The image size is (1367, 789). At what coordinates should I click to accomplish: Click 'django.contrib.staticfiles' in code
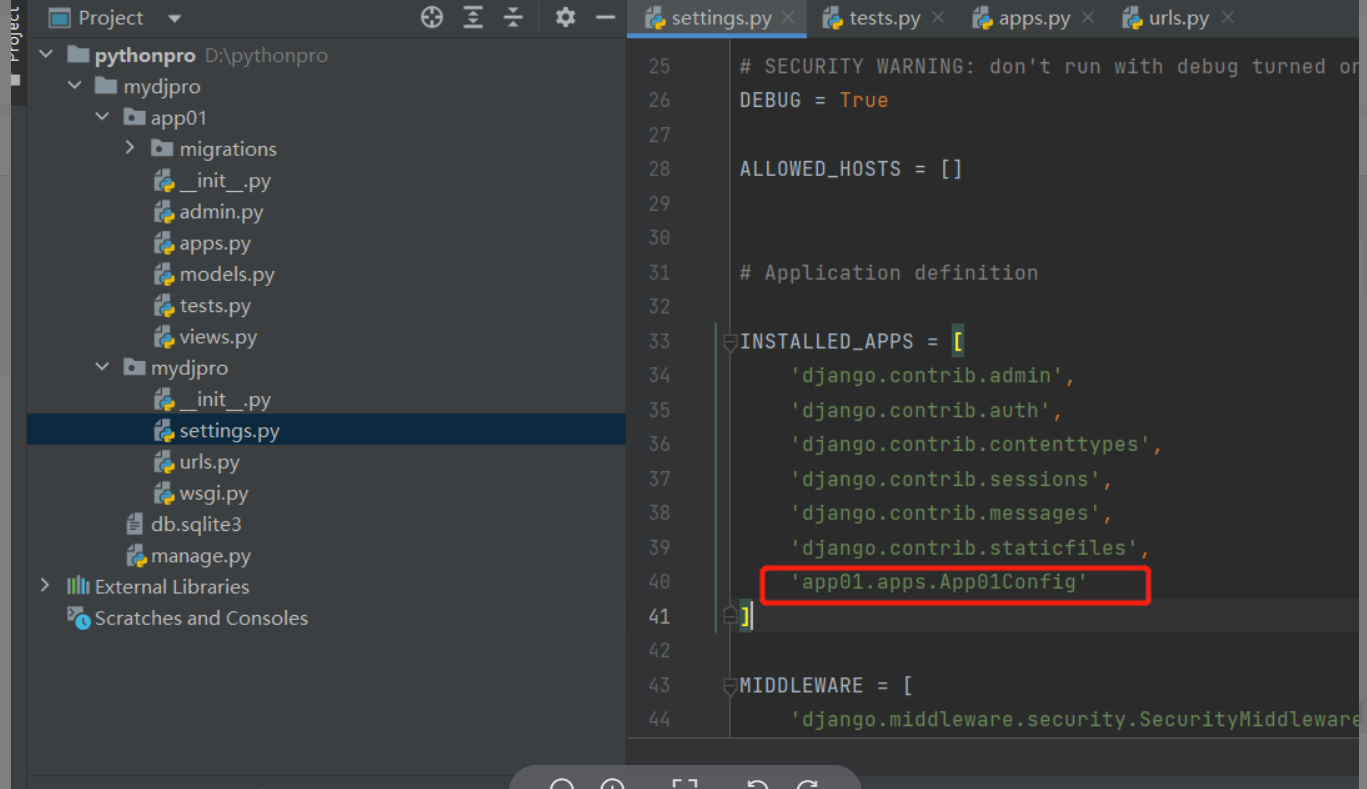(x=964, y=548)
